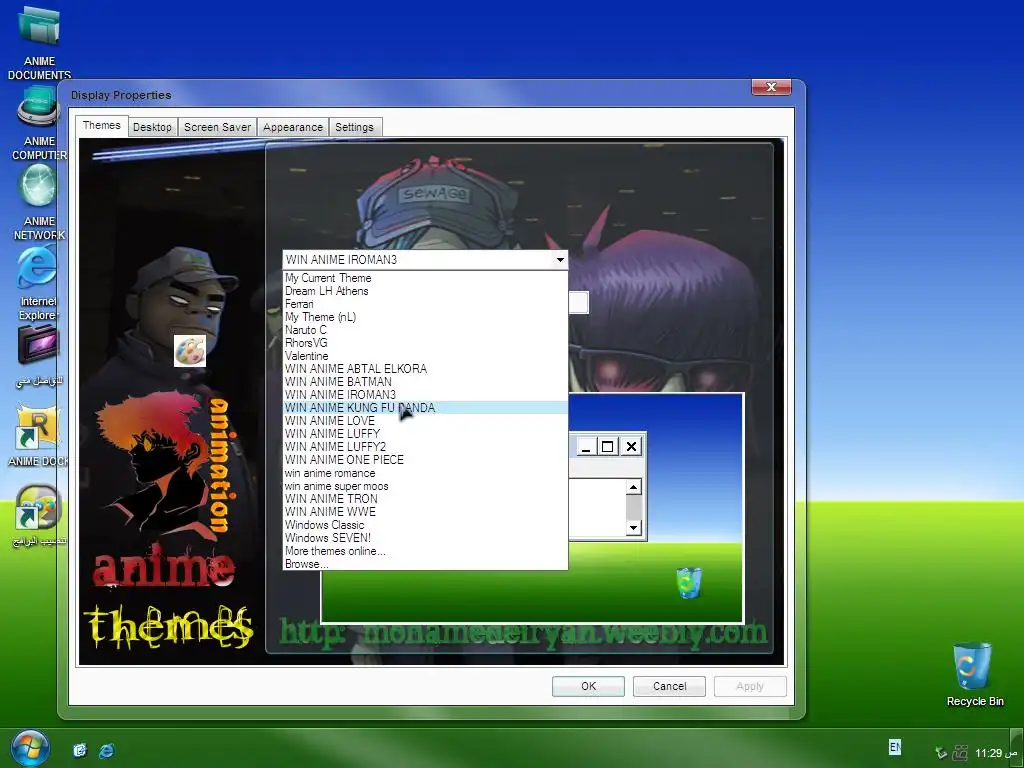Screen dimensions: 1024x768
Task: Click the EN language indicator in tray
Action: click(895, 747)
